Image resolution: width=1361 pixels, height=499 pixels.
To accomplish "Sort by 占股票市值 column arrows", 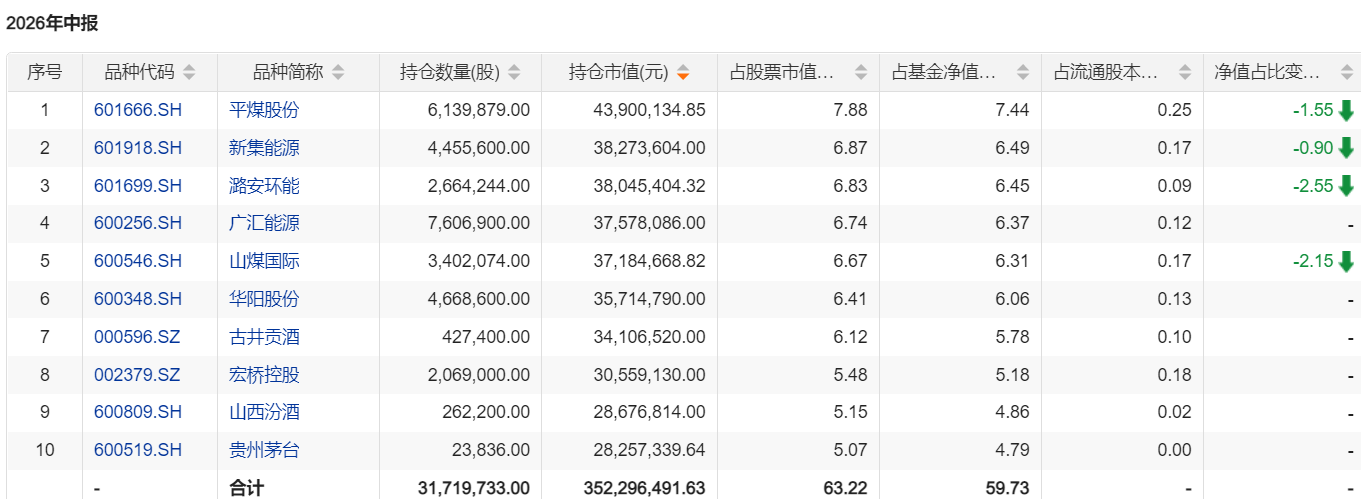I will [x=860, y=72].
